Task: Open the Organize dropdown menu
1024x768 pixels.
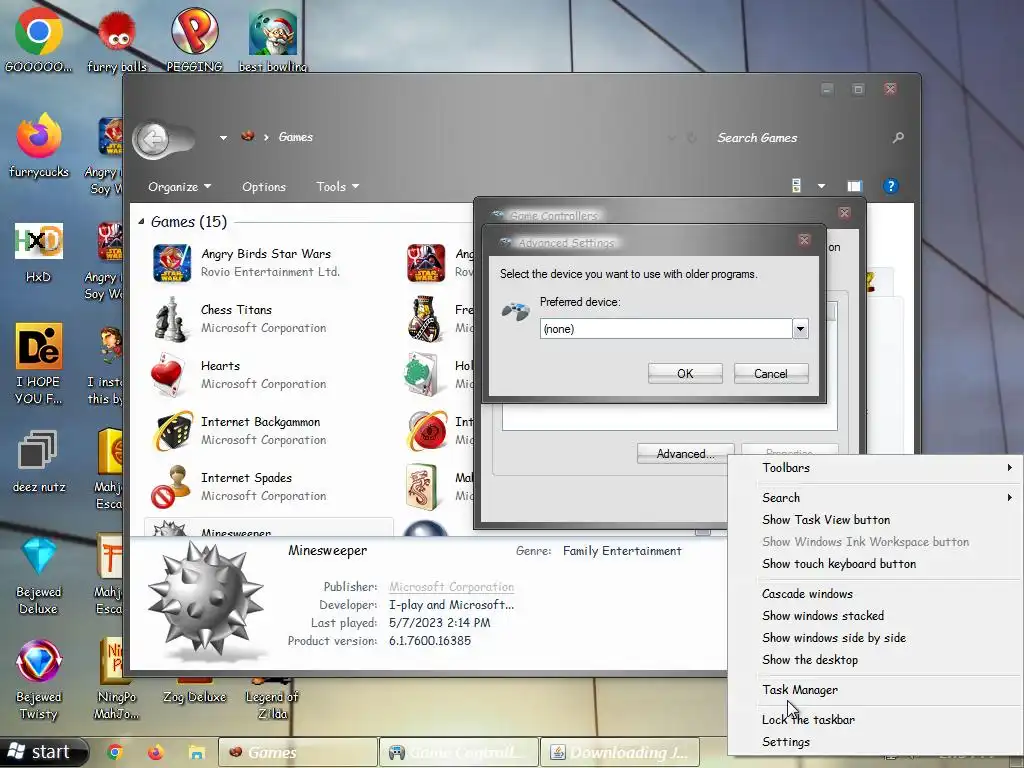Action: coord(180,187)
